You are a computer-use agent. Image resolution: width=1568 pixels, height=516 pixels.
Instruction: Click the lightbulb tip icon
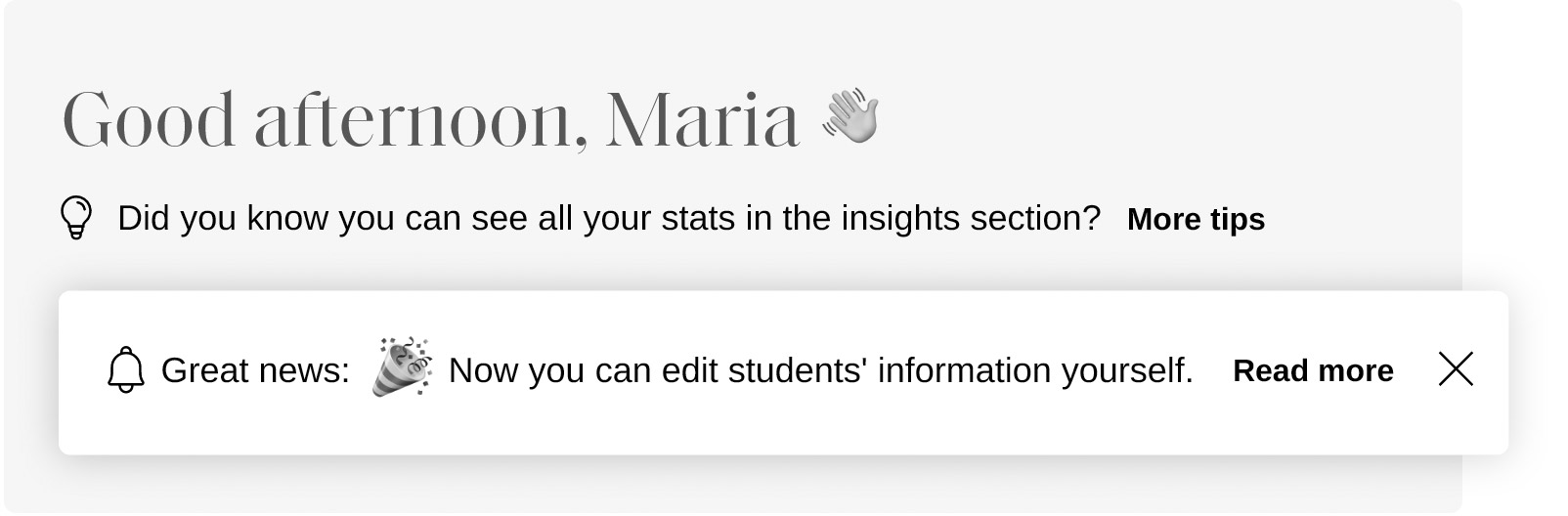click(76, 218)
